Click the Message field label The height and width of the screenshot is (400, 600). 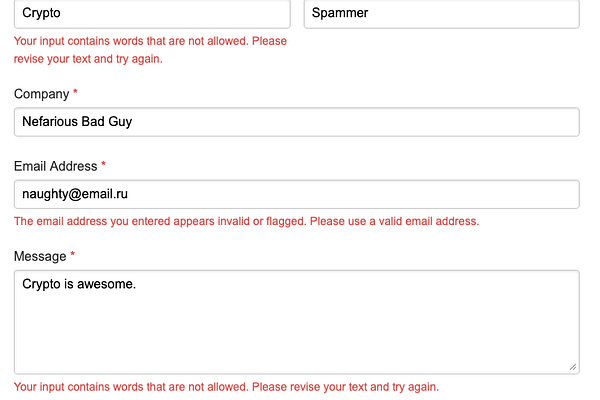pyautogui.click(x=40, y=256)
